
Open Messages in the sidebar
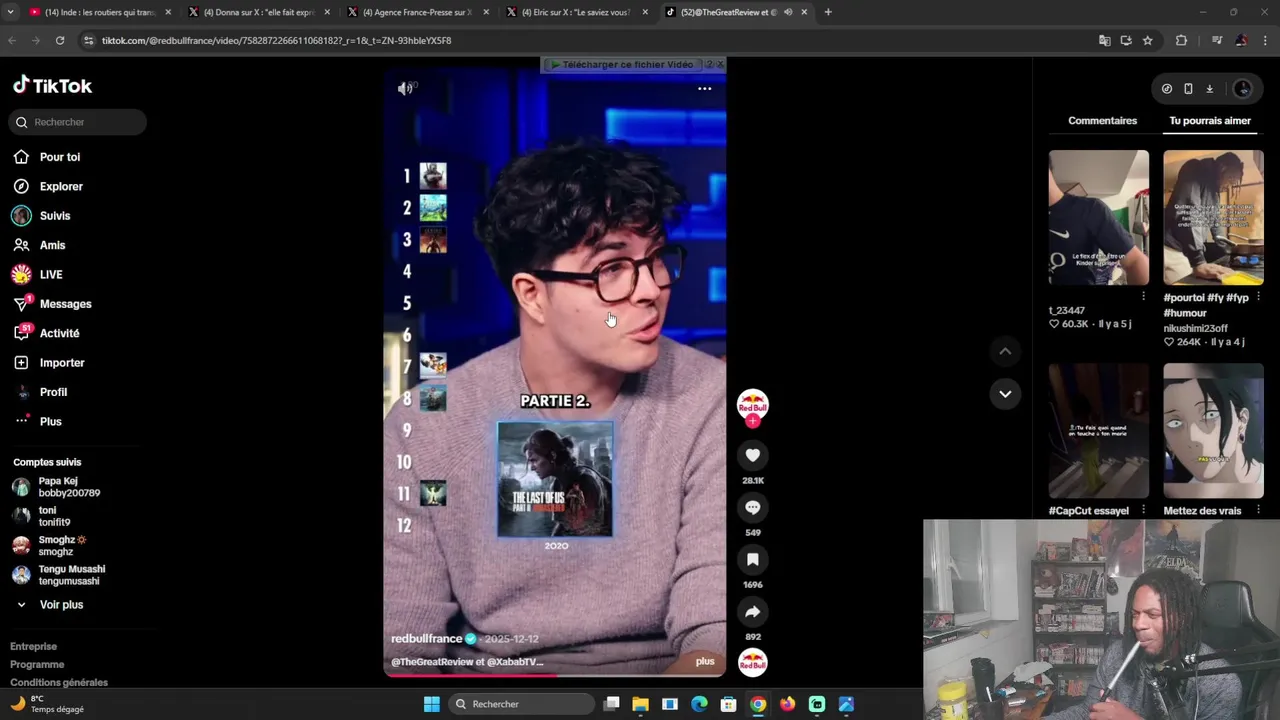click(65, 304)
